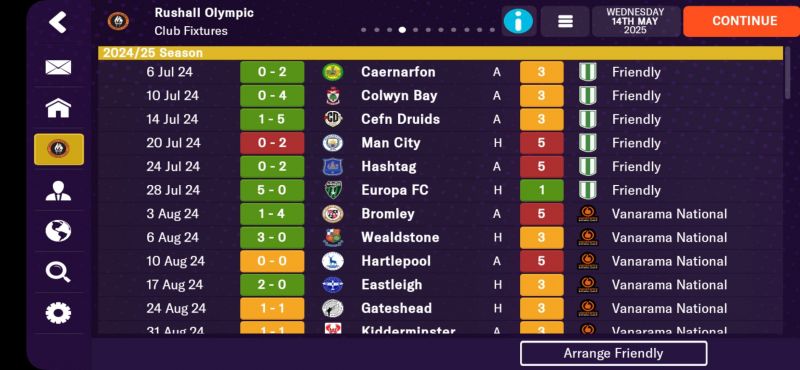This screenshot has height=370, width=800.
Task: Open the Europa FC 5 - 0 score
Action: 272,190
